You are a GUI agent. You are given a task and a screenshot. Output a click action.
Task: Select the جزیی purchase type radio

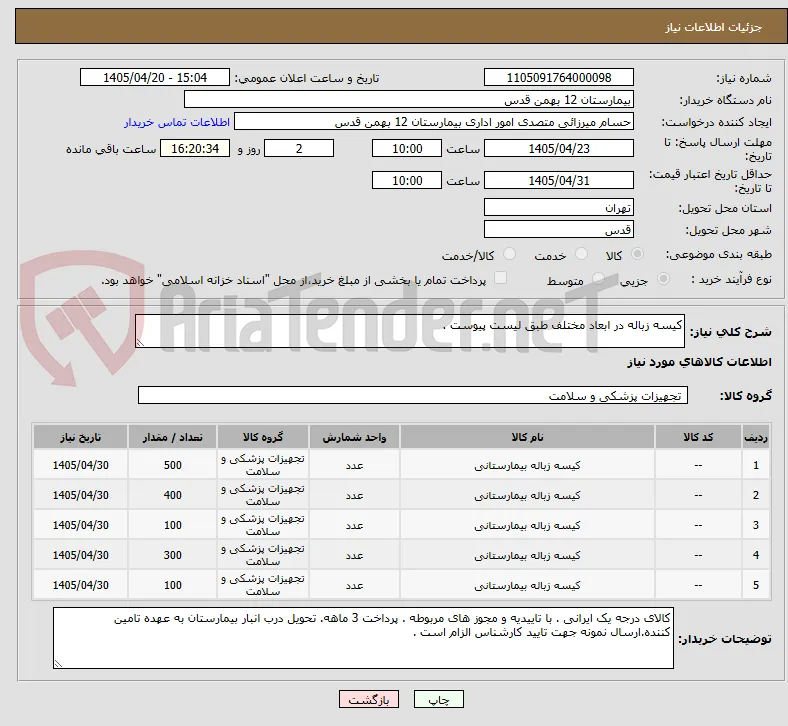[663, 279]
